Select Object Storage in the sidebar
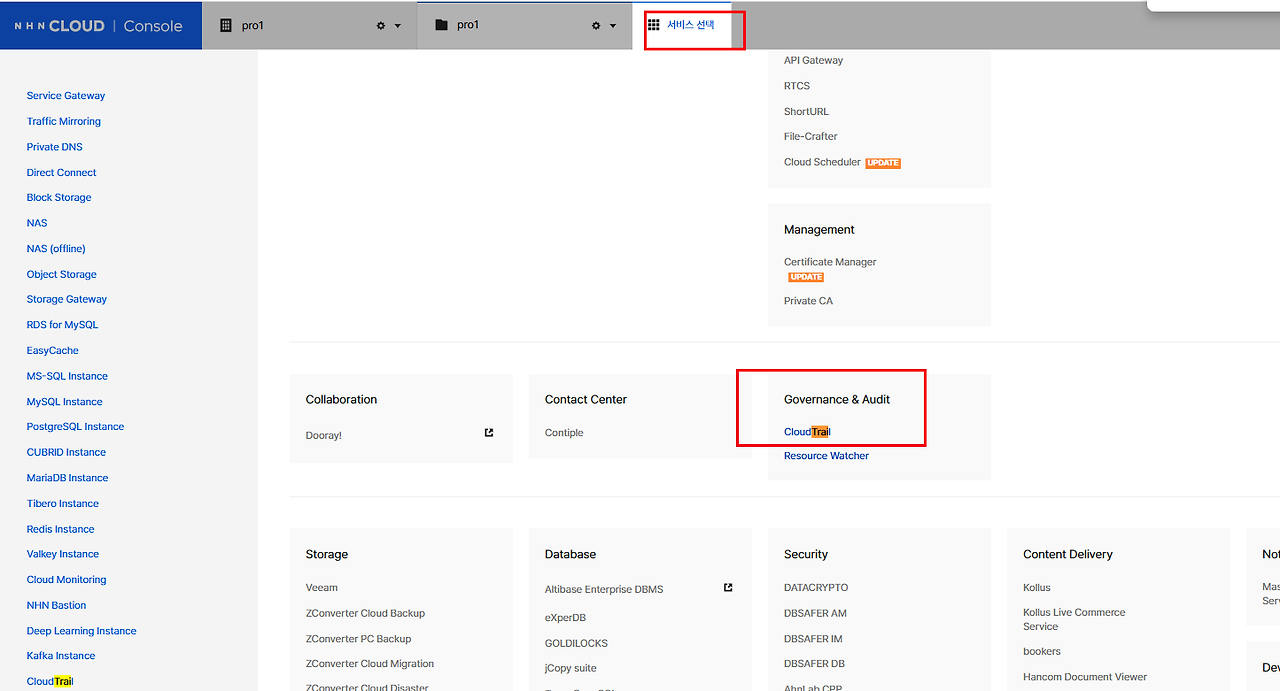The width and height of the screenshot is (1280, 691). (x=62, y=274)
